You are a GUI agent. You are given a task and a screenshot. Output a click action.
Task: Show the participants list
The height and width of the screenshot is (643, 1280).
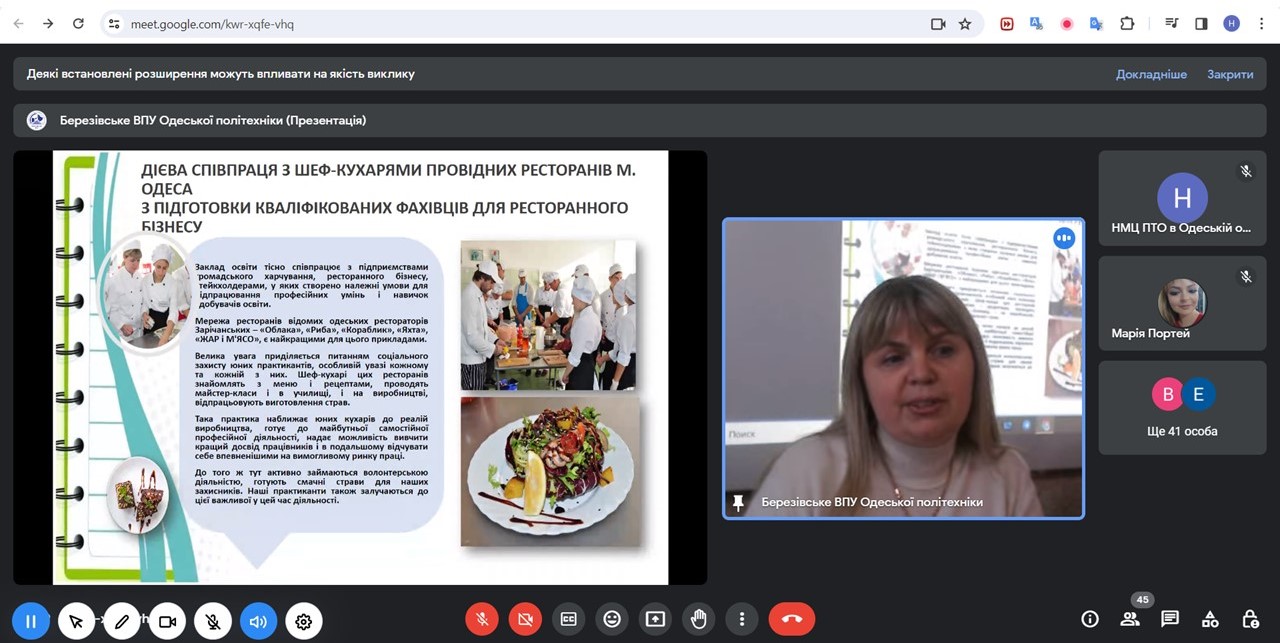pos(1130,619)
